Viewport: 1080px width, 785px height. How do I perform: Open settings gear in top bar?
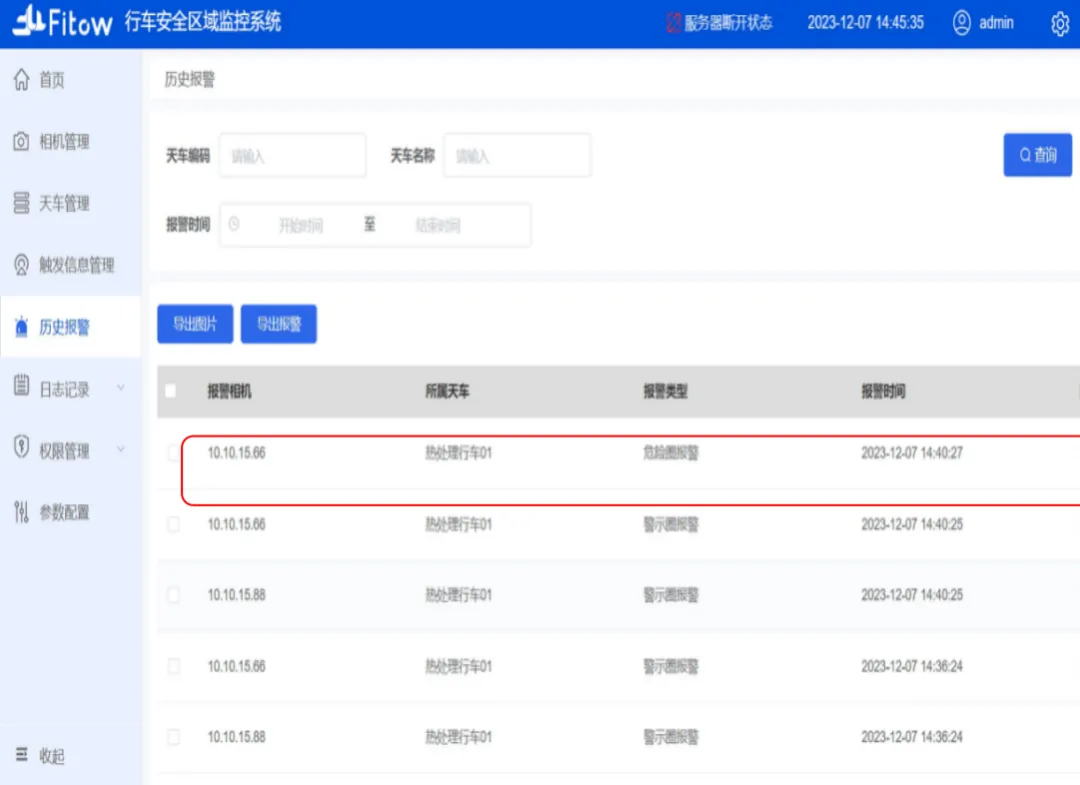1060,24
